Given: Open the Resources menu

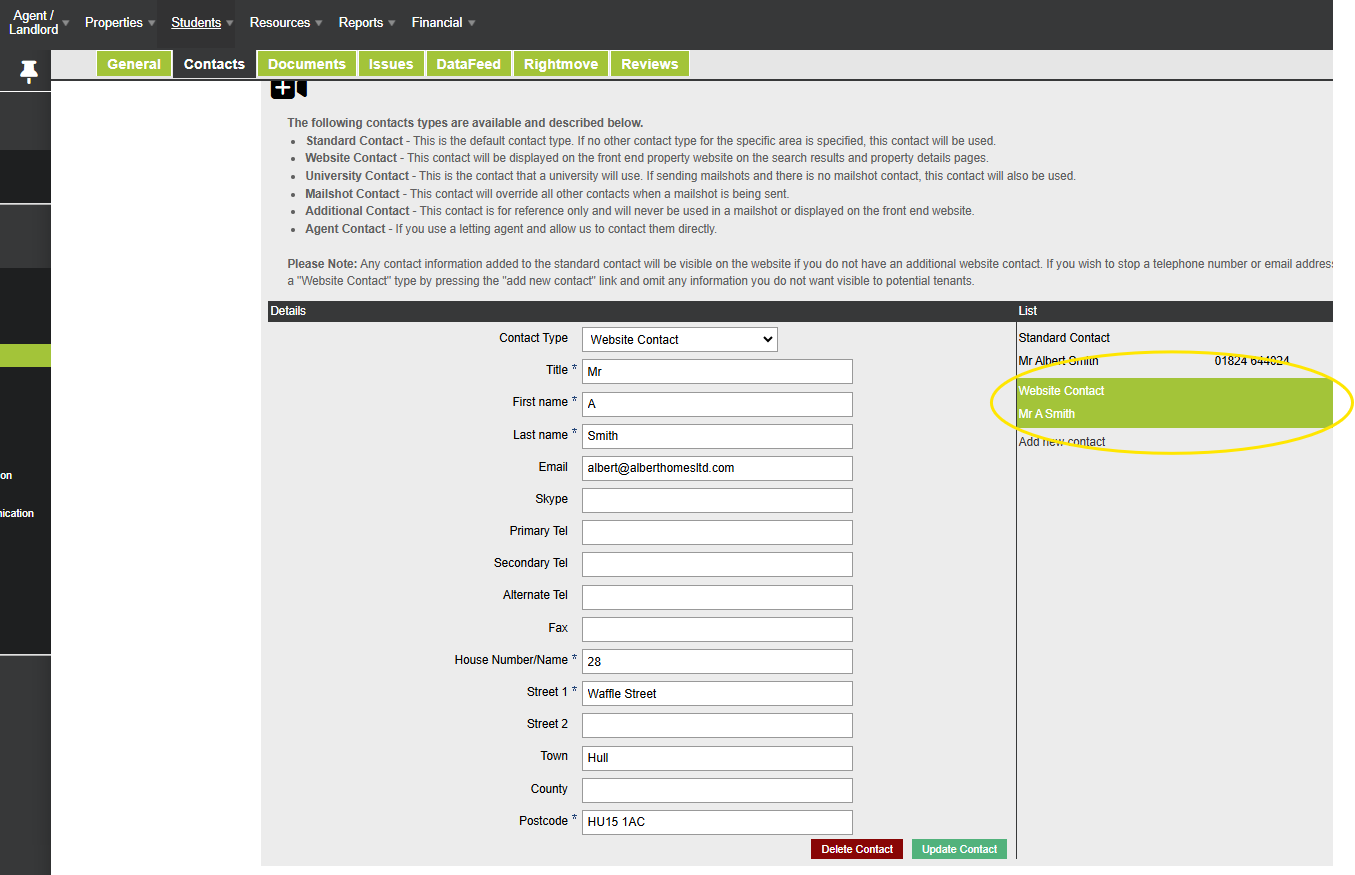Looking at the screenshot, I should pyautogui.click(x=285, y=23).
